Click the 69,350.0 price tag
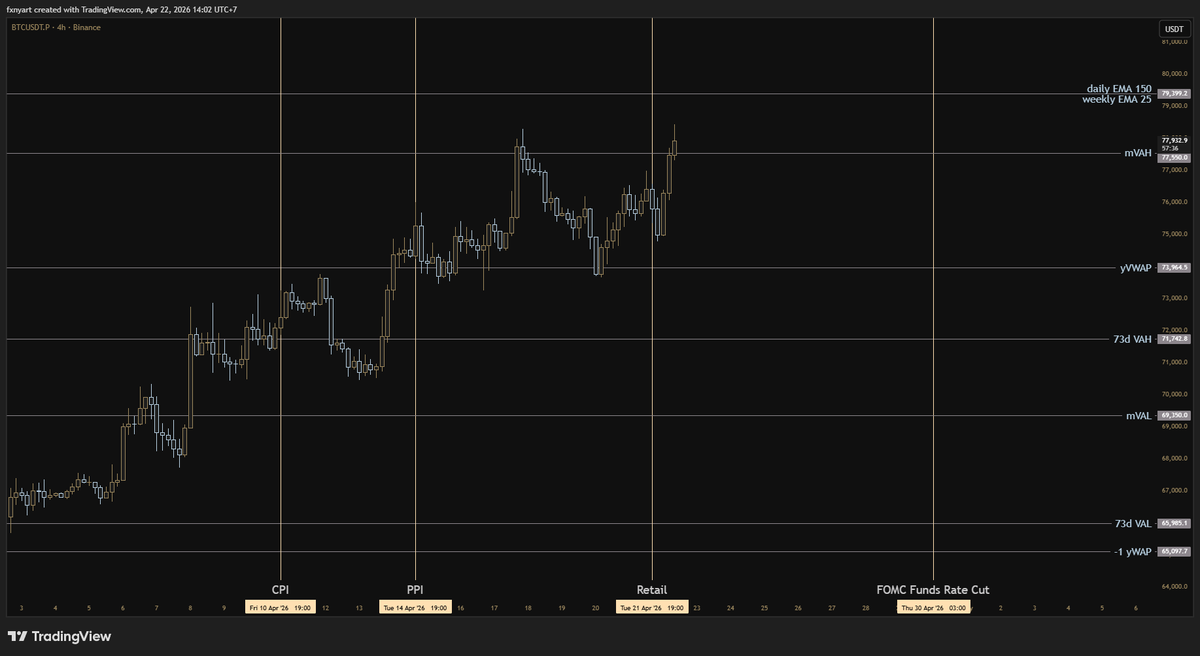The image size is (1200, 656). pos(1174,415)
